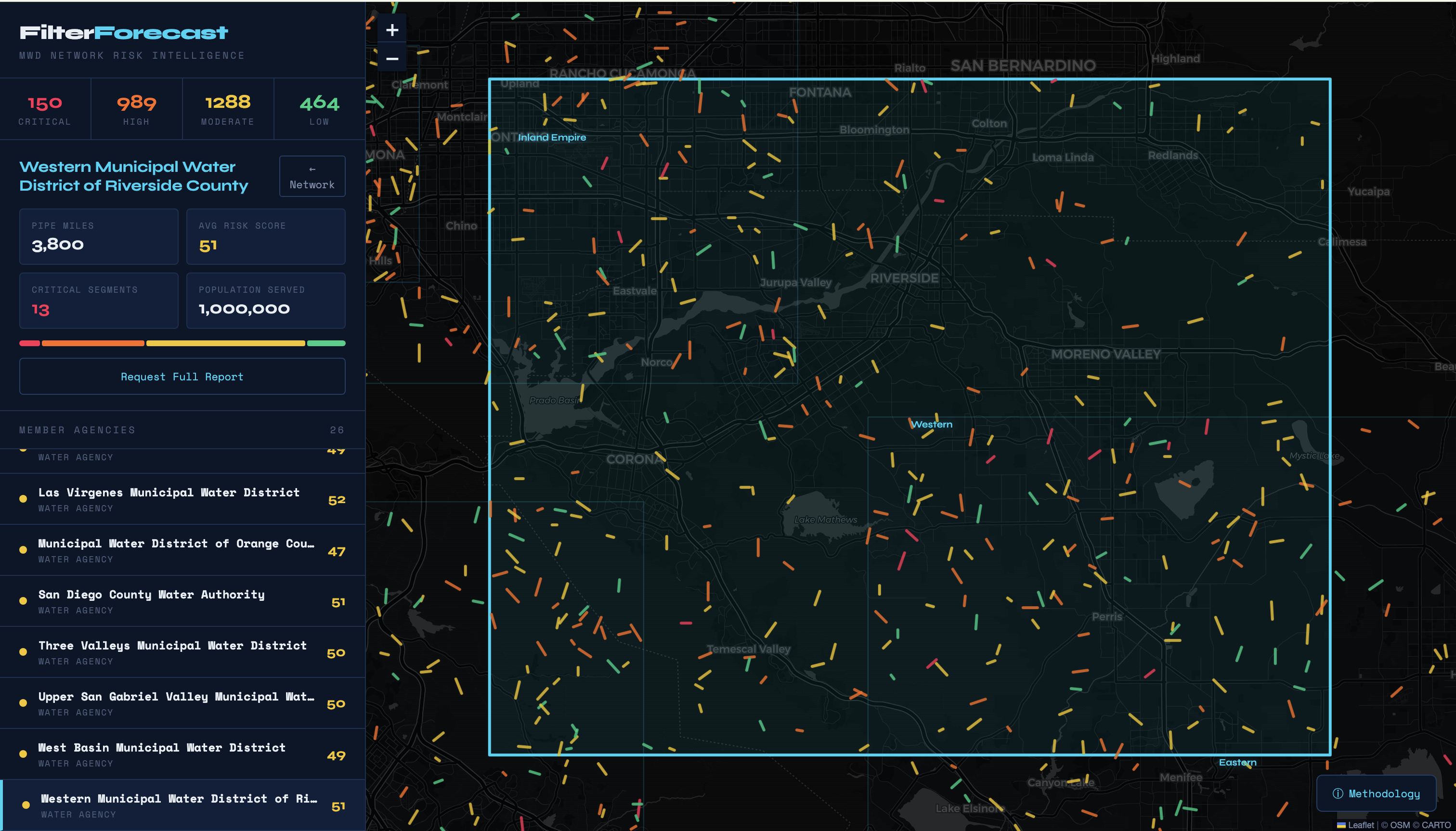Image resolution: width=1456 pixels, height=831 pixels.
Task: Click the FilterForecast logo
Action: pyautogui.click(x=124, y=33)
